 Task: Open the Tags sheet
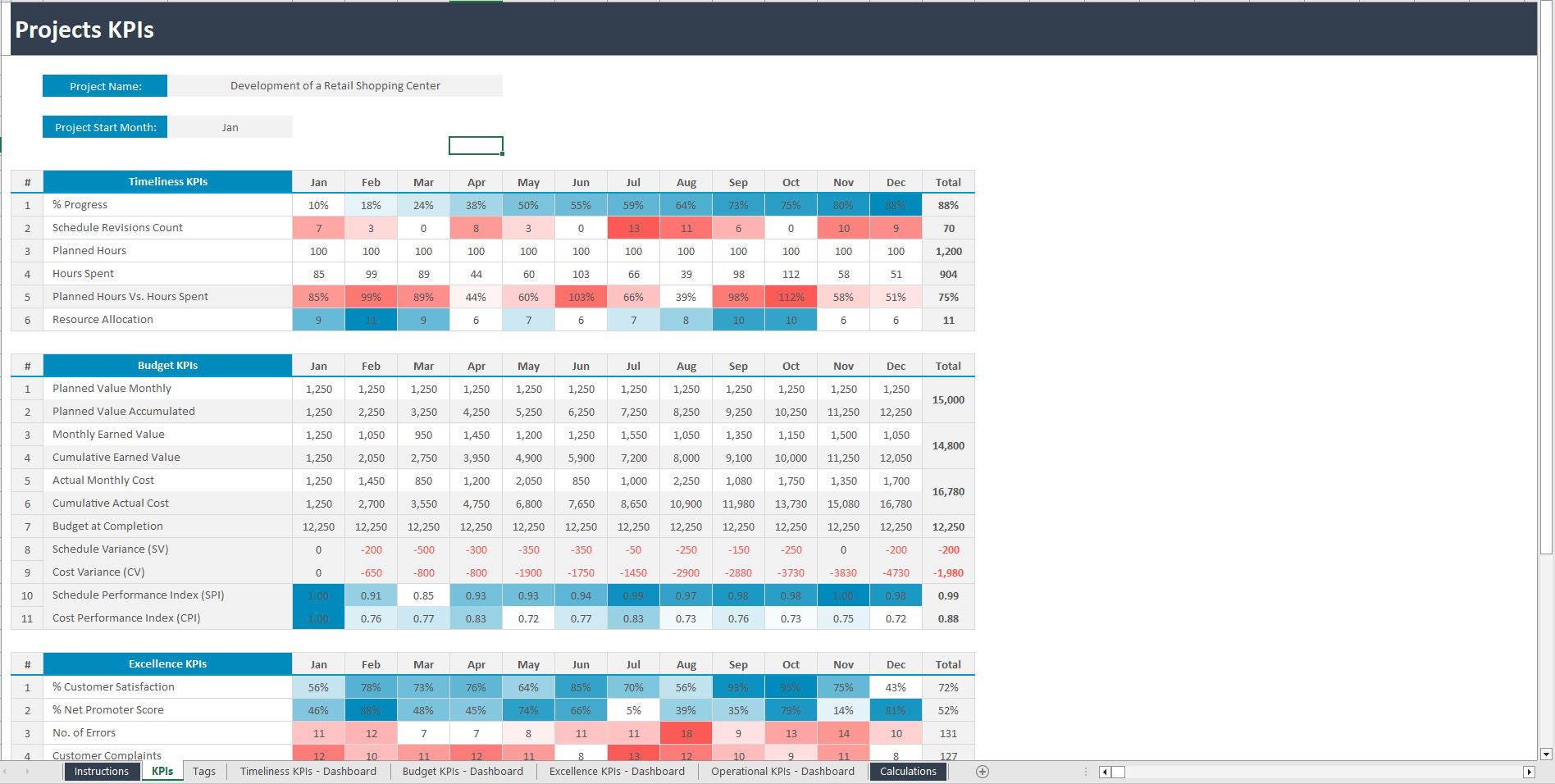[203, 771]
